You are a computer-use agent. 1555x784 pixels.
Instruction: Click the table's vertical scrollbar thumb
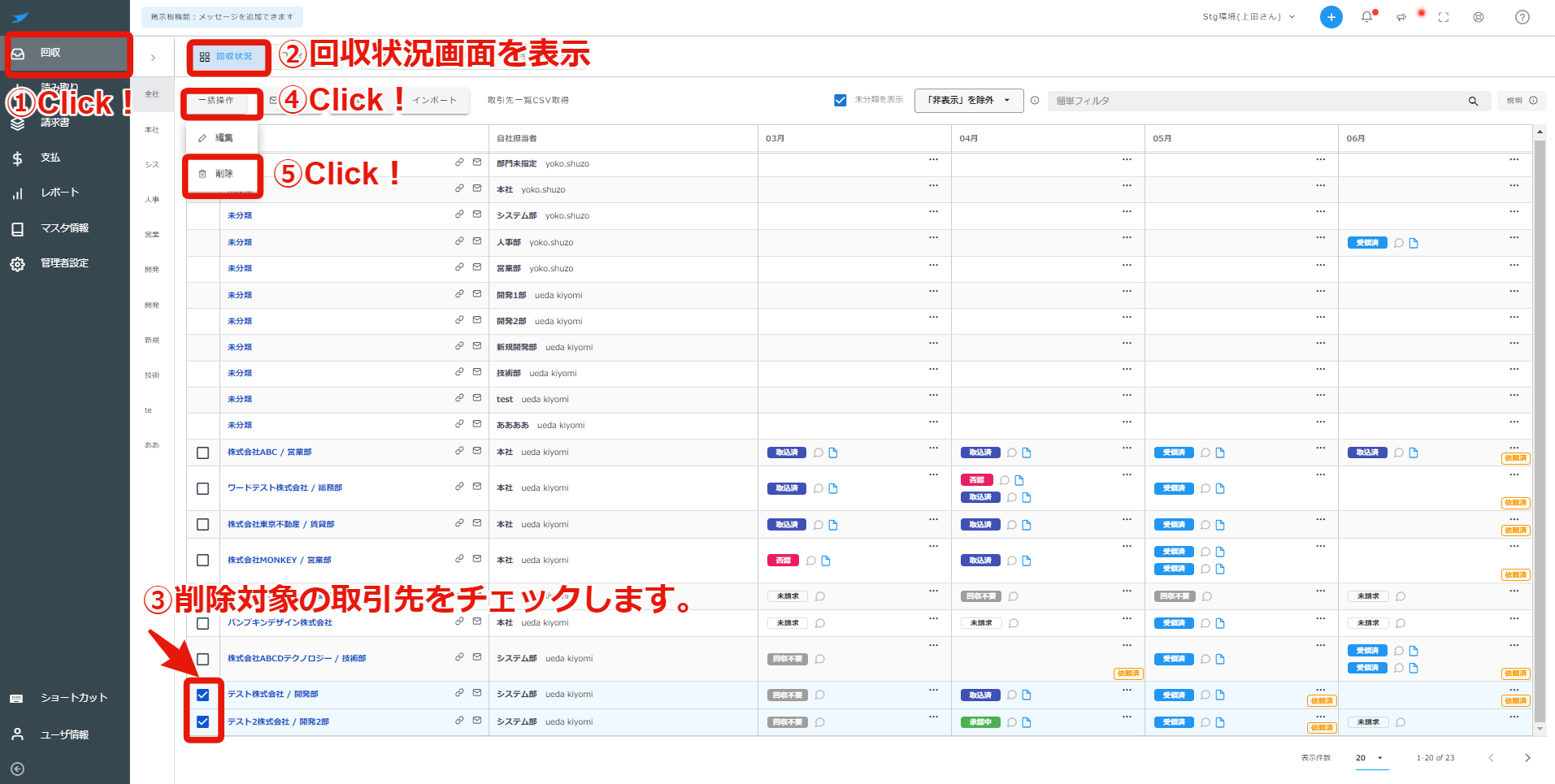click(1539, 431)
